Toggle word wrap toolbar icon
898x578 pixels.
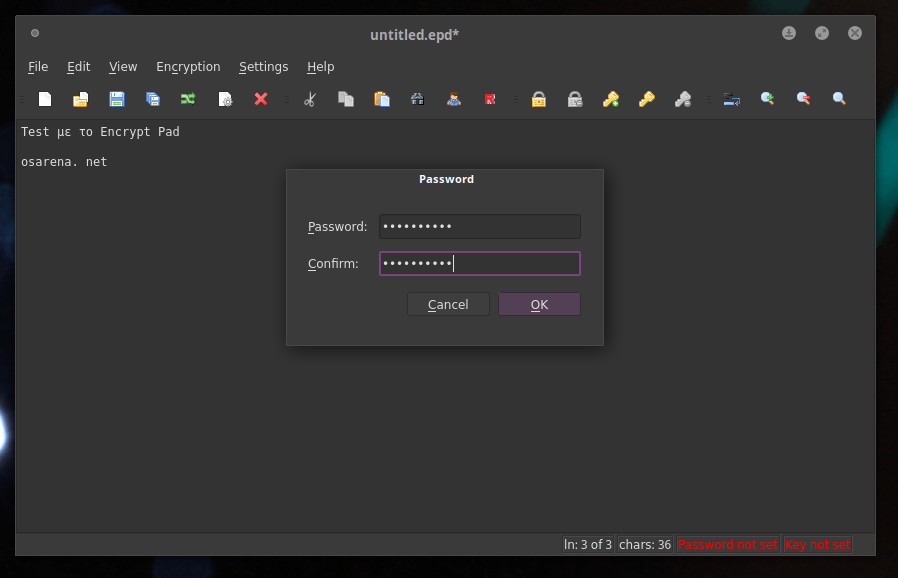coord(731,99)
